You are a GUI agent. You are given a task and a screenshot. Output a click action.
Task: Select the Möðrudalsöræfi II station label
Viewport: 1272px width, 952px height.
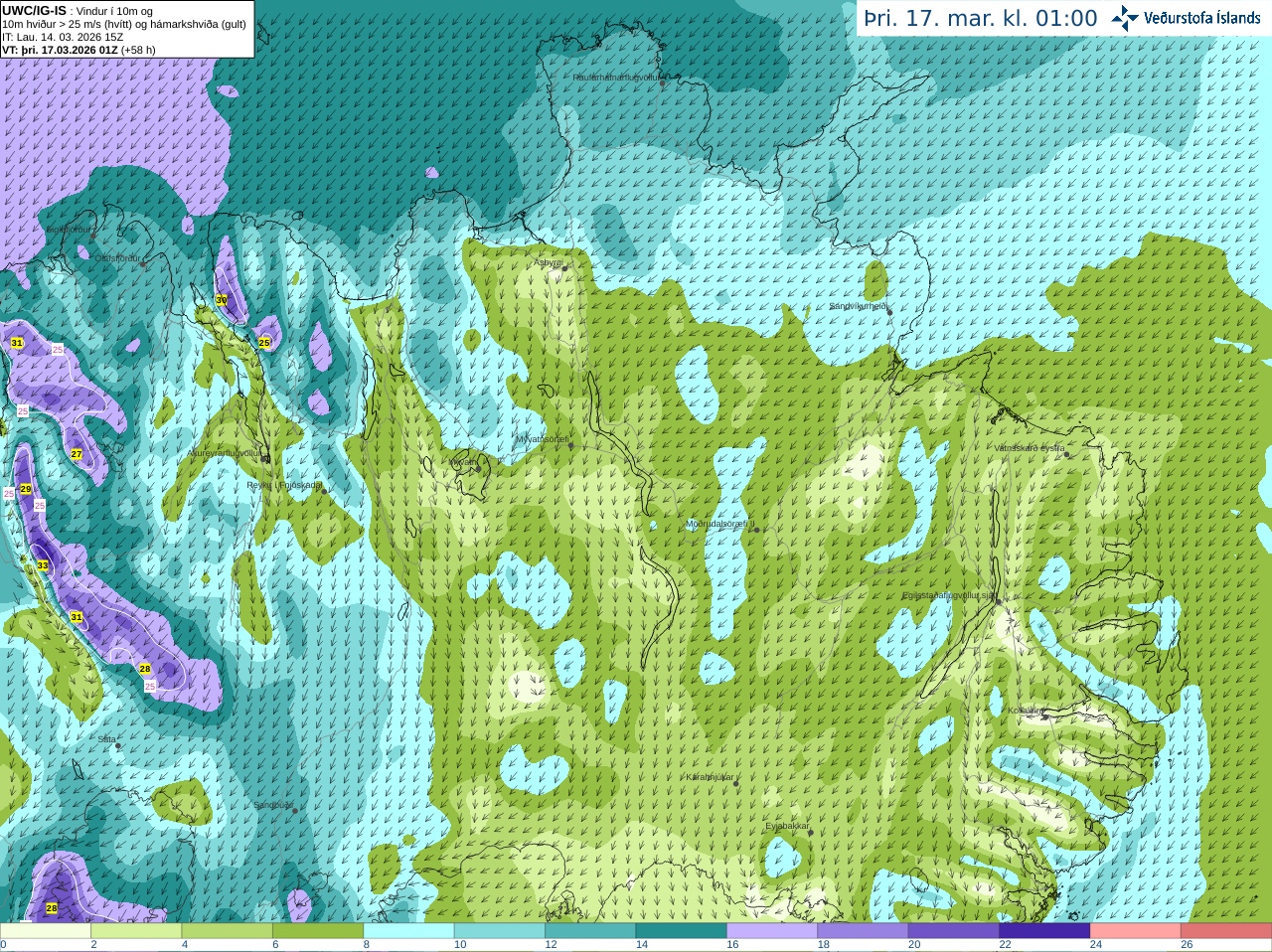tap(720, 524)
